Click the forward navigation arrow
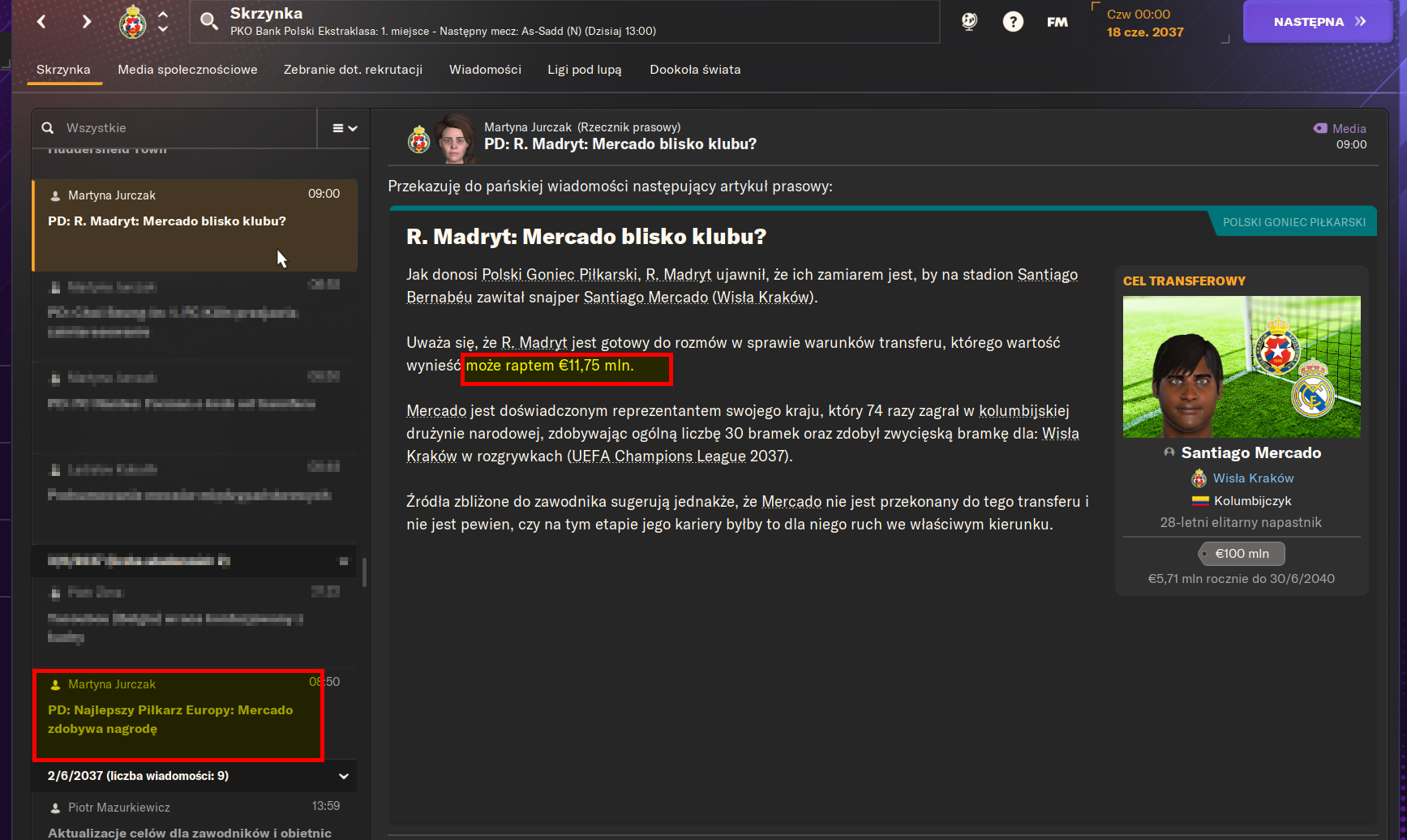This screenshot has height=840, width=1407. click(x=86, y=22)
